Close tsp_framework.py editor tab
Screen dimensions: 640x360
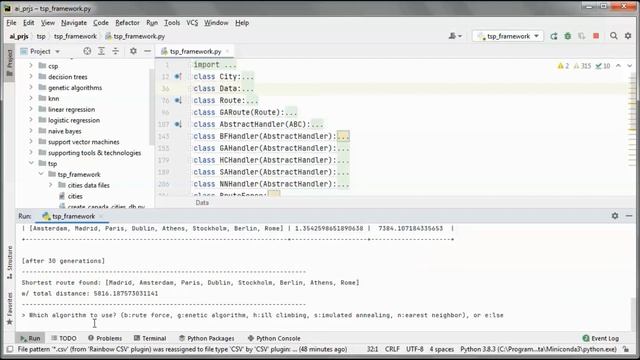(228, 51)
